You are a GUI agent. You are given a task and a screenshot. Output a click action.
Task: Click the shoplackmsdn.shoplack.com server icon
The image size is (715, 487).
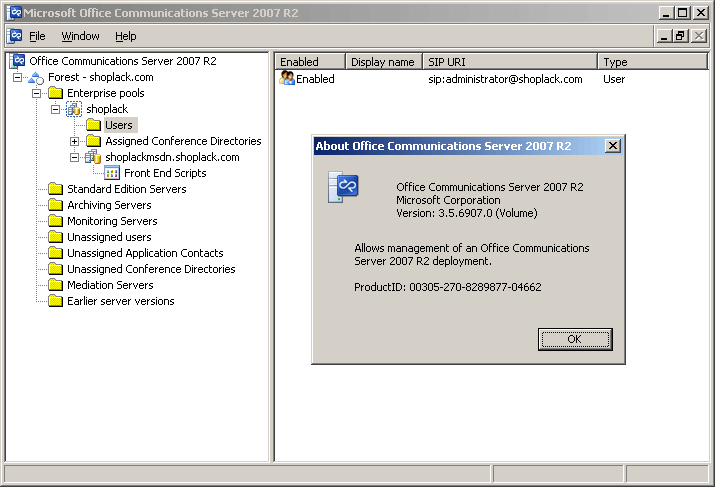point(93,157)
